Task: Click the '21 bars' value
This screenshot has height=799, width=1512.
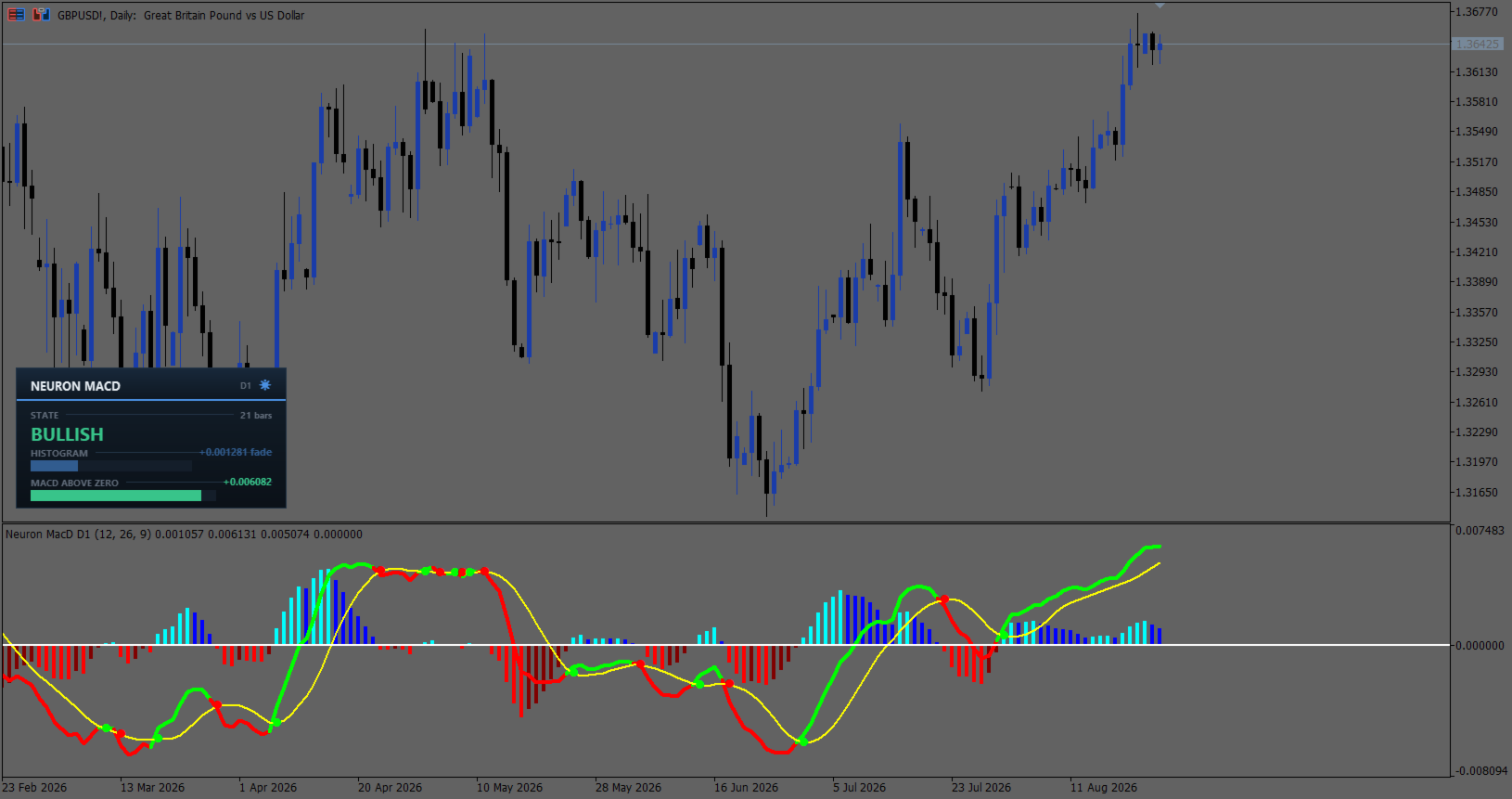Action: [x=256, y=416]
